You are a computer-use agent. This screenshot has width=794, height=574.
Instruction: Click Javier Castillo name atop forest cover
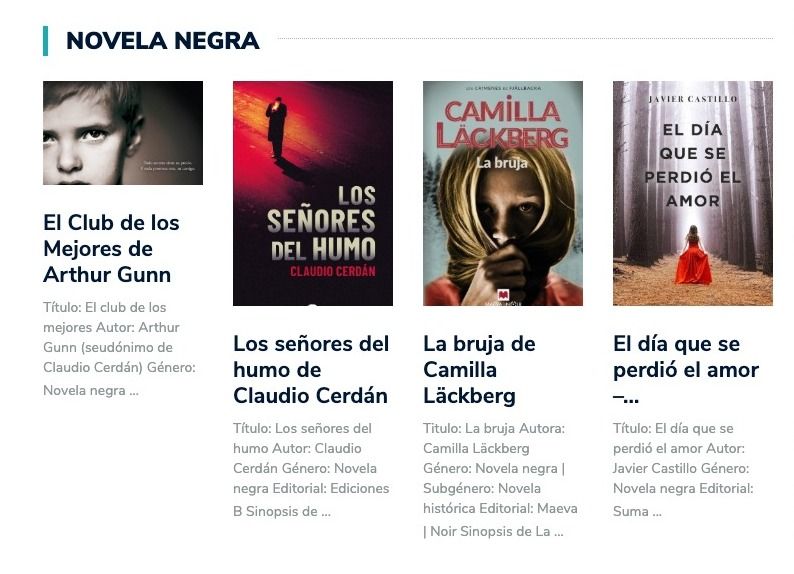point(693,99)
